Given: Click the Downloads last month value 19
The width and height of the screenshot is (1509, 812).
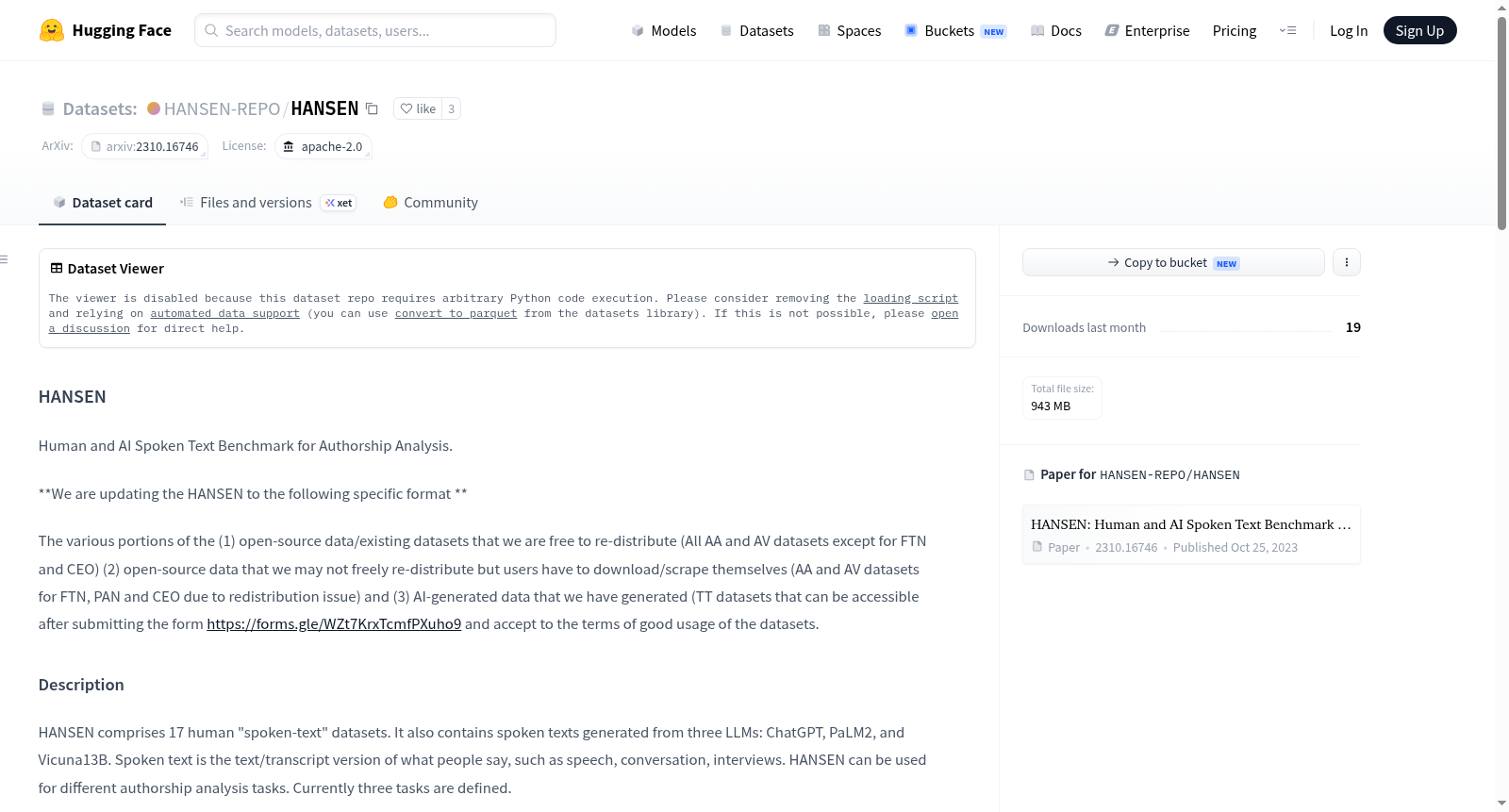Looking at the screenshot, I should (1353, 327).
